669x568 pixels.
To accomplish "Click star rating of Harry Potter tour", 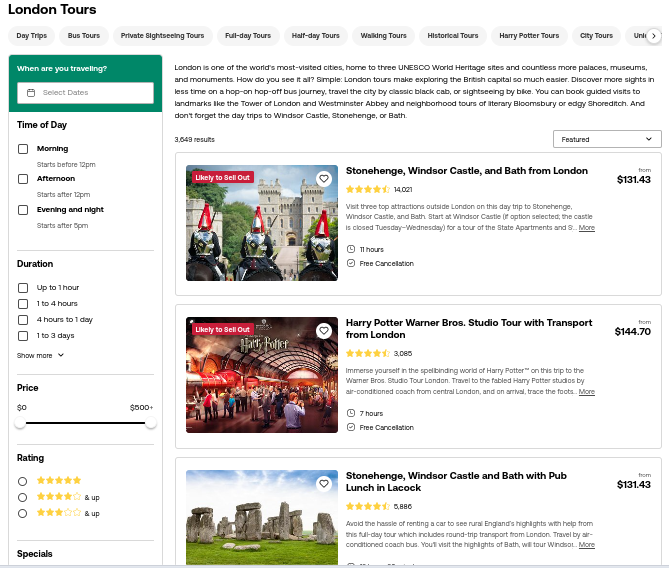I will [x=367, y=353].
